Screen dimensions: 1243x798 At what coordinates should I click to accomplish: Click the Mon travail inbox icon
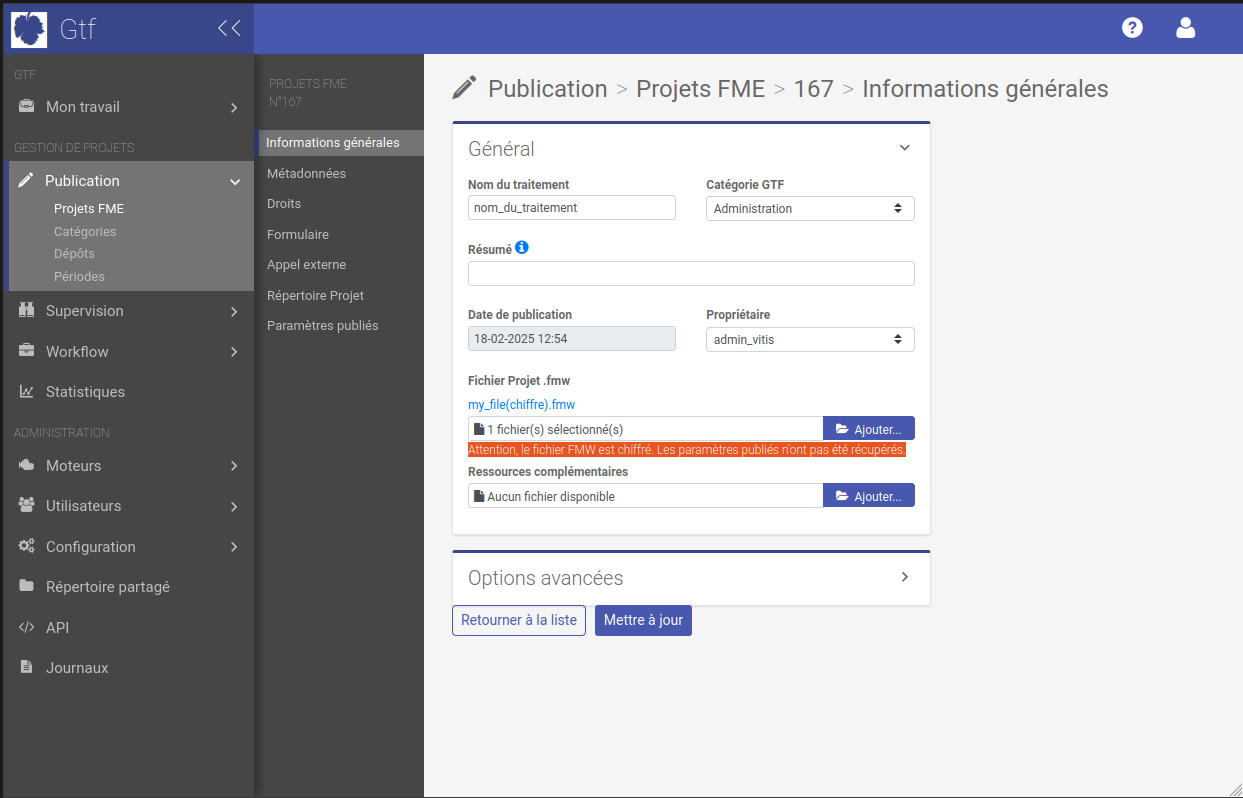(x=27, y=107)
